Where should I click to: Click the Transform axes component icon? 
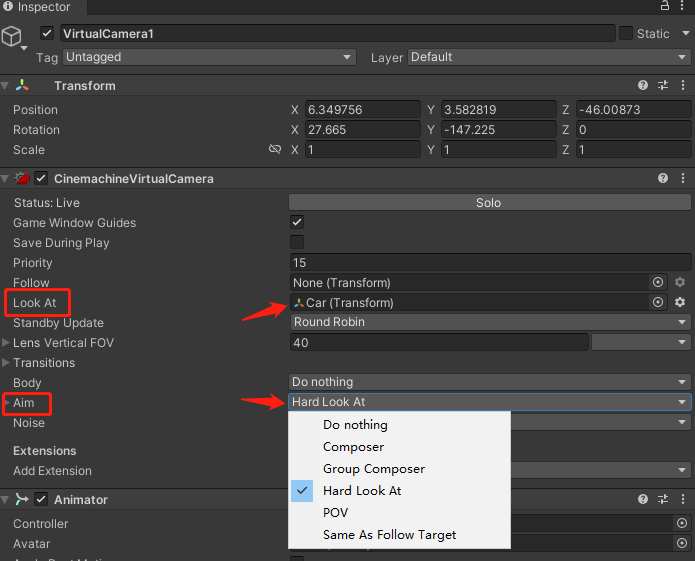pyautogui.click(x=22, y=85)
